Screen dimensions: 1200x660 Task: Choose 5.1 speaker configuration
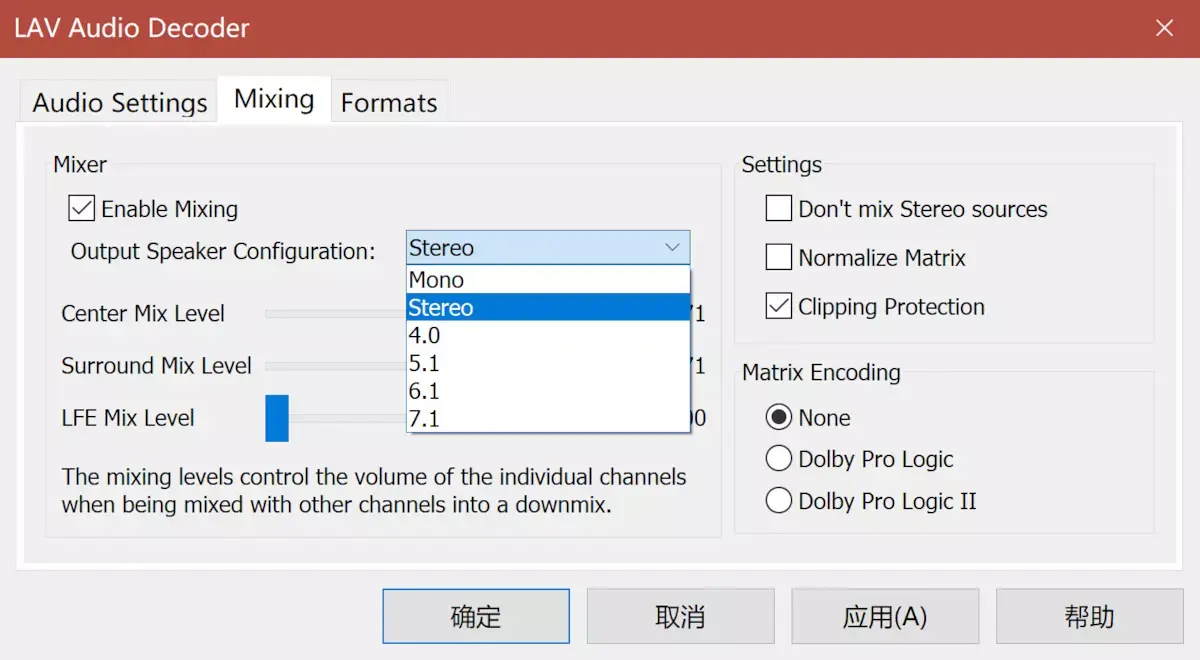tap(425, 363)
